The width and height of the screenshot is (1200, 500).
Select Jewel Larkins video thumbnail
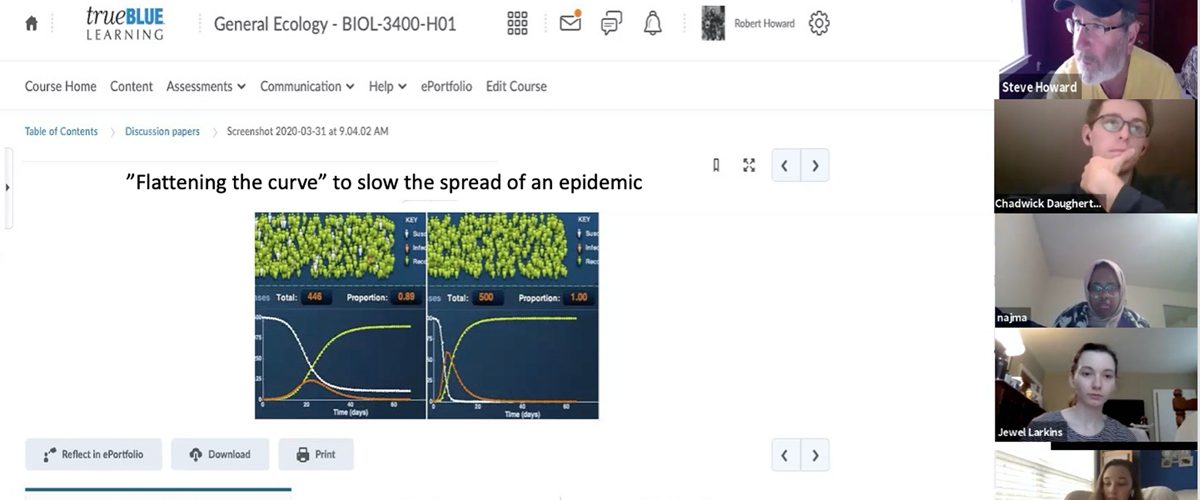click(x=1095, y=385)
